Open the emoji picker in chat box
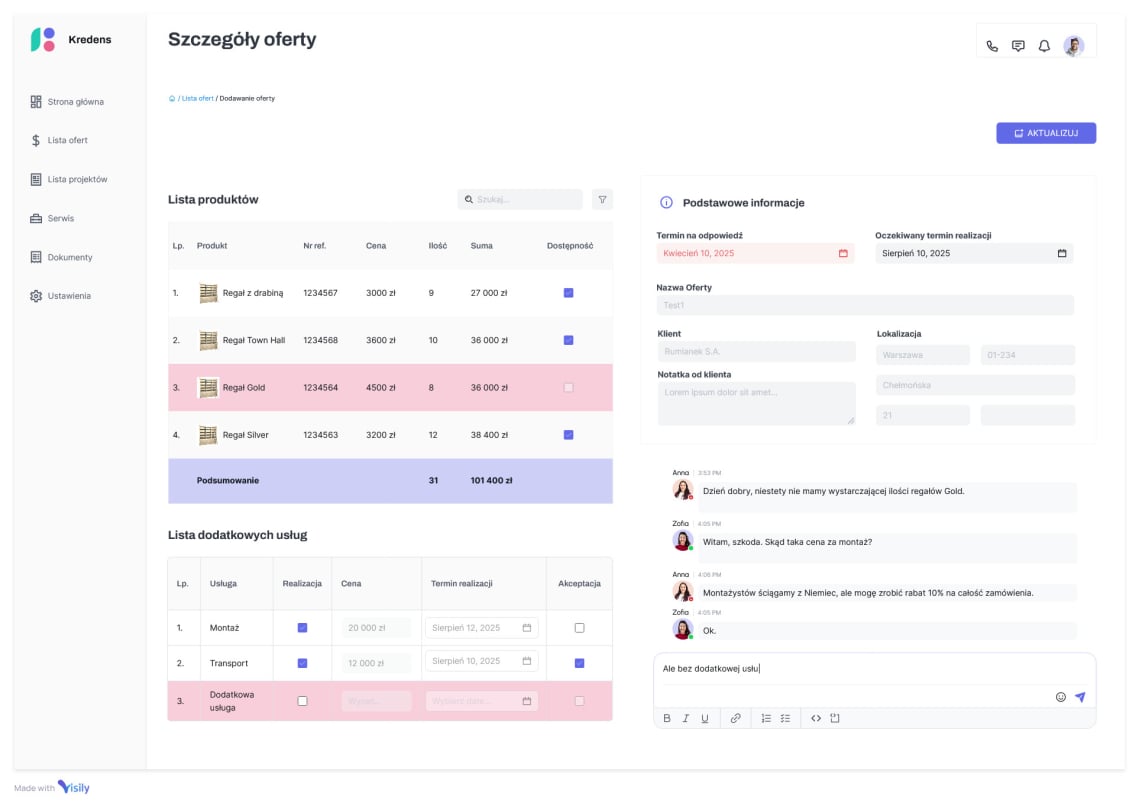Screen dimensions: 1139x807 click(x=1060, y=697)
